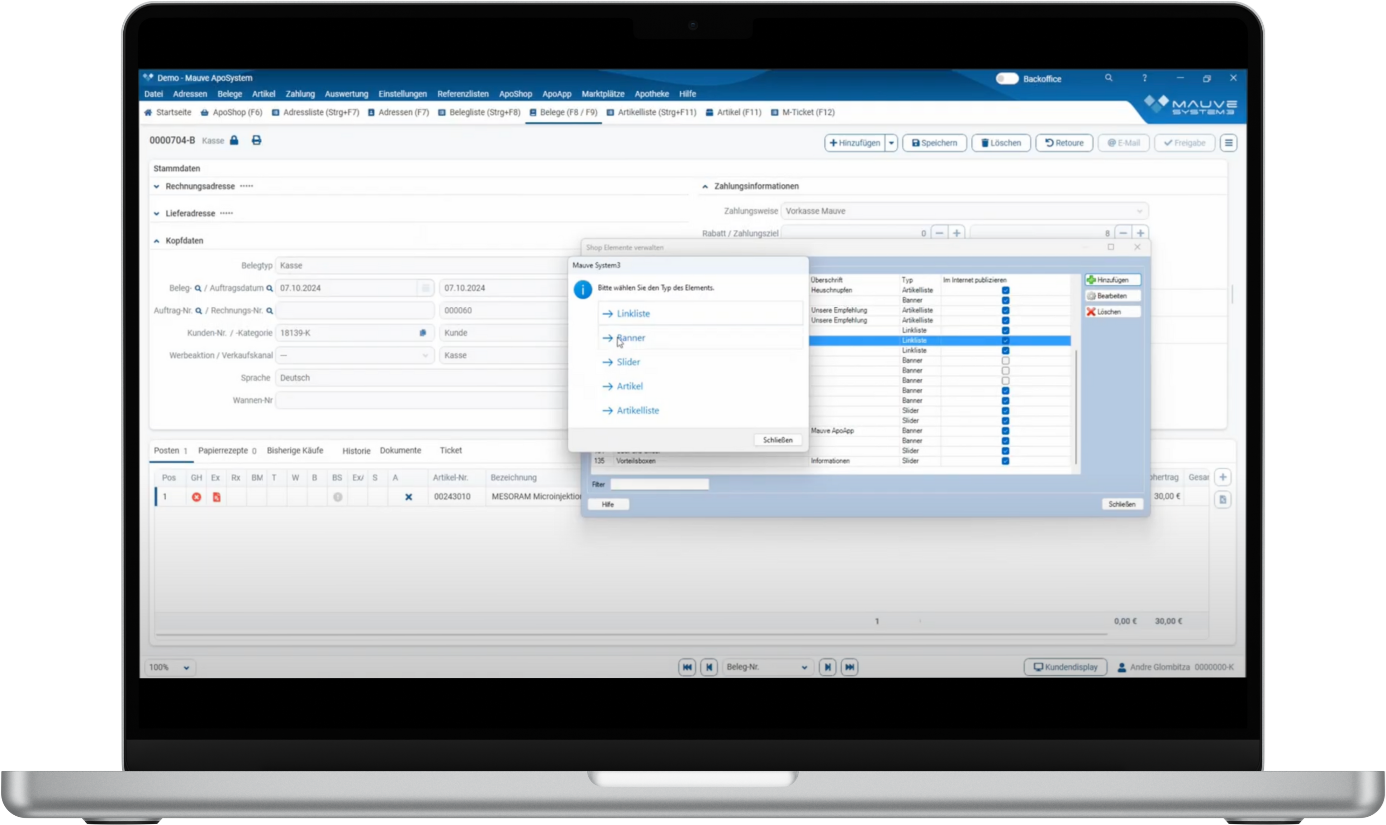Click the Kundendisplay button
This screenshot has width=1386, height=825.
tap(1065, 667)
